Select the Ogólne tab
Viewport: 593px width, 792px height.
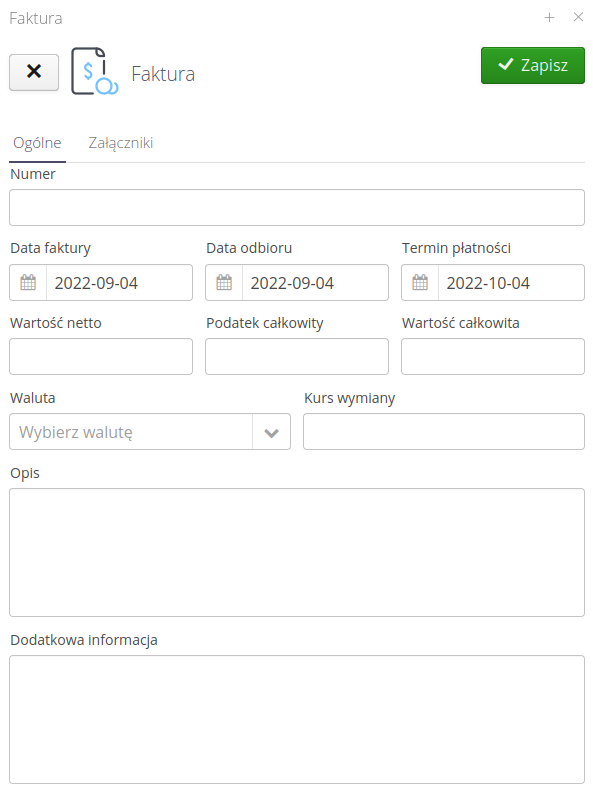point(37,143)
